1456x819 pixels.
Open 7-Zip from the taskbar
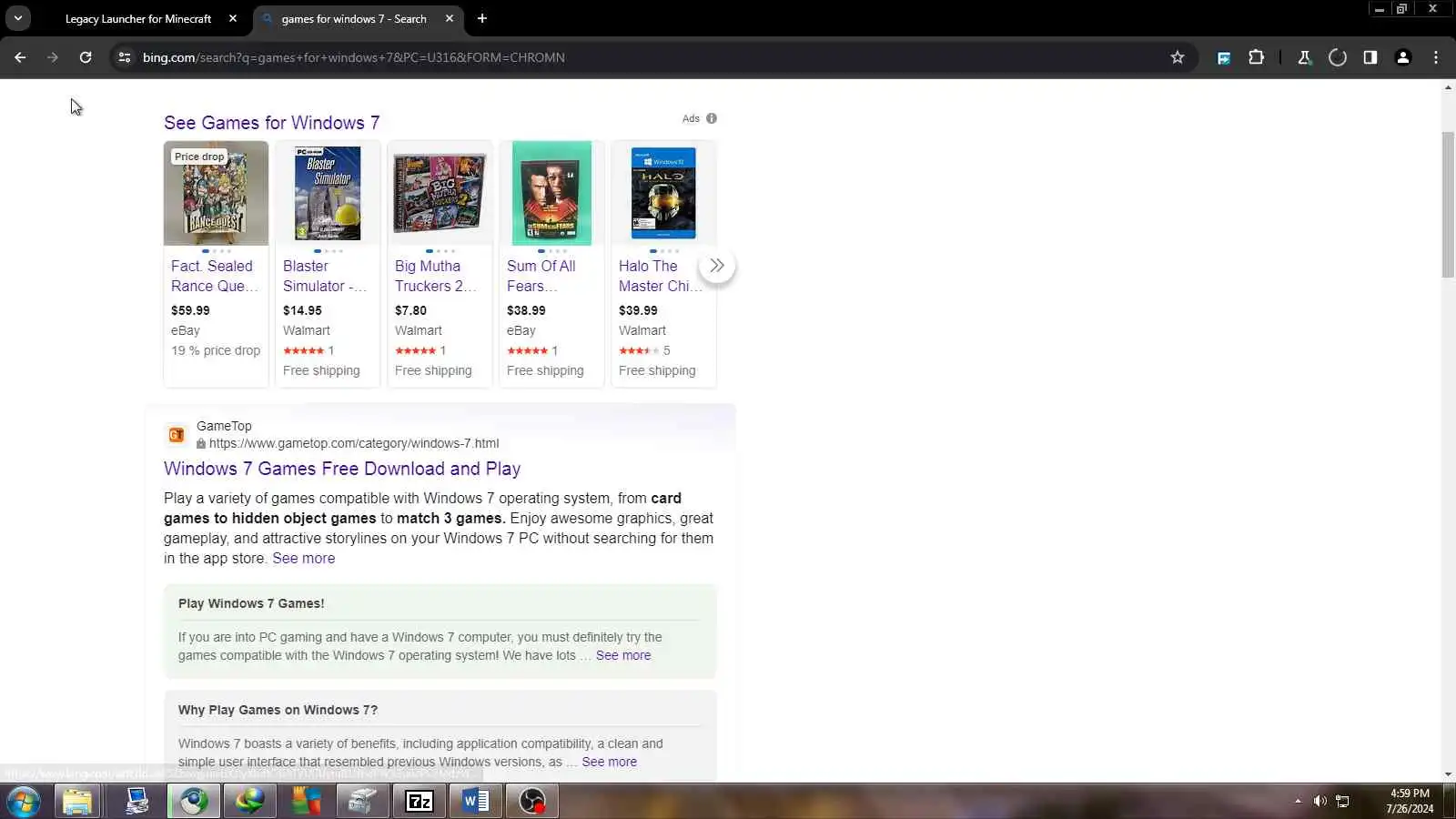(419, 802)
